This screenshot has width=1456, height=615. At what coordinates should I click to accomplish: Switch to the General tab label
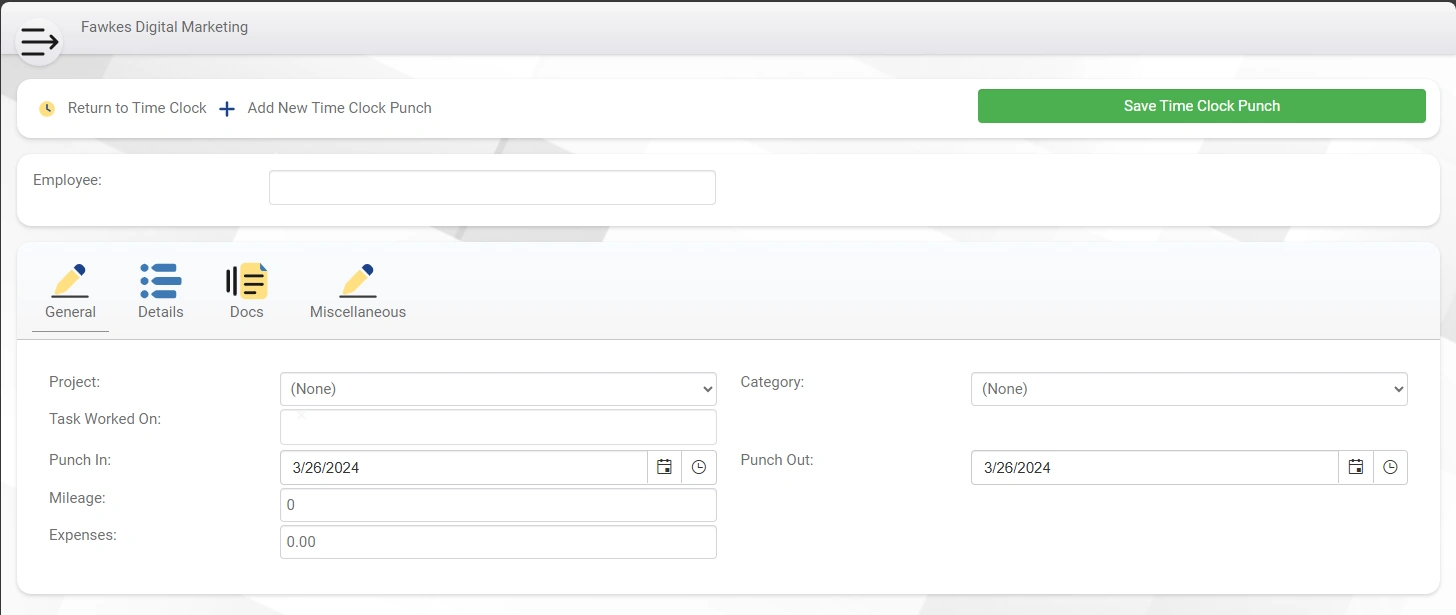(x=71, y=312)
